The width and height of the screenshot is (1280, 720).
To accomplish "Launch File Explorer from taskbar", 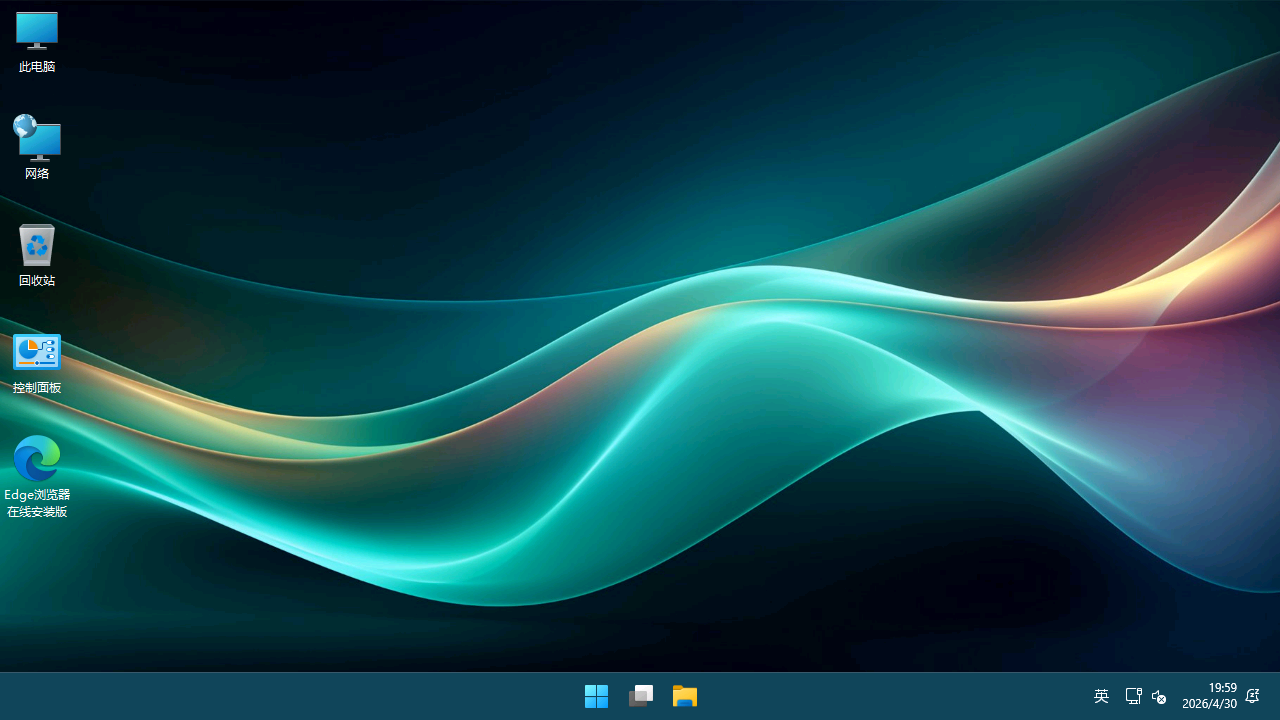I will (x=685, y=696).
